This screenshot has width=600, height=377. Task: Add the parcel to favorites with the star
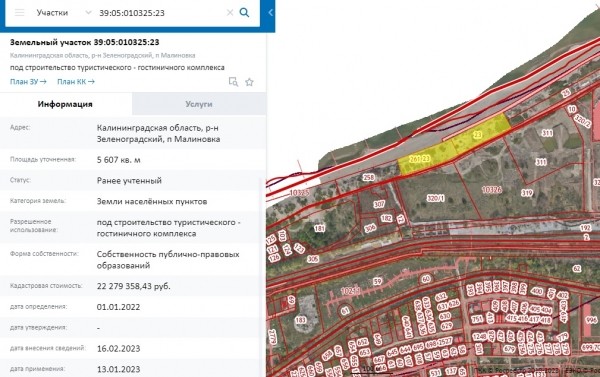pyautogui.click(x=249, y=82)
